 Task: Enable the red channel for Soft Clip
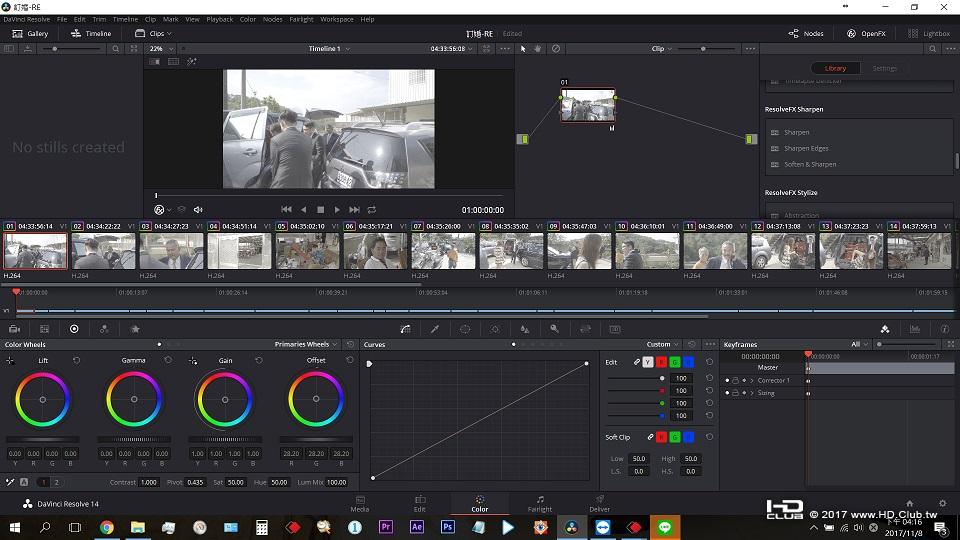pos(661,437)
